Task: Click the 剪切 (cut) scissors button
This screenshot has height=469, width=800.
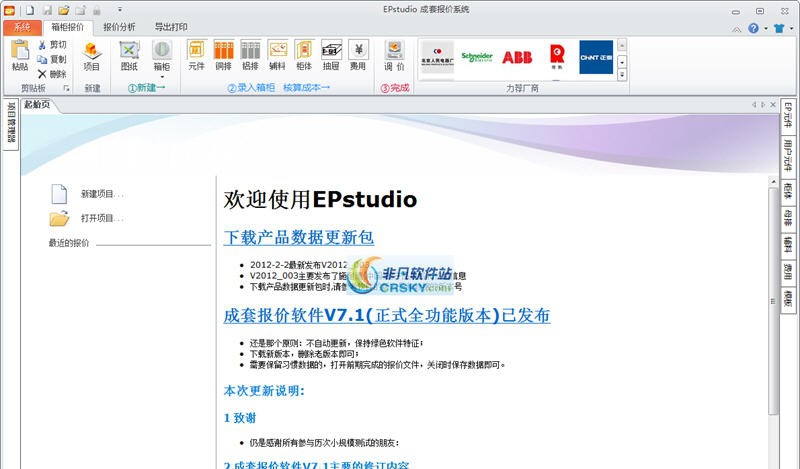Action: click(52, 45)
